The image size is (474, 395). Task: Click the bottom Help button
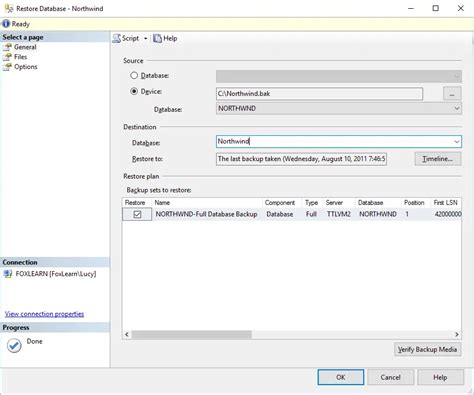(x=440, y=377)
